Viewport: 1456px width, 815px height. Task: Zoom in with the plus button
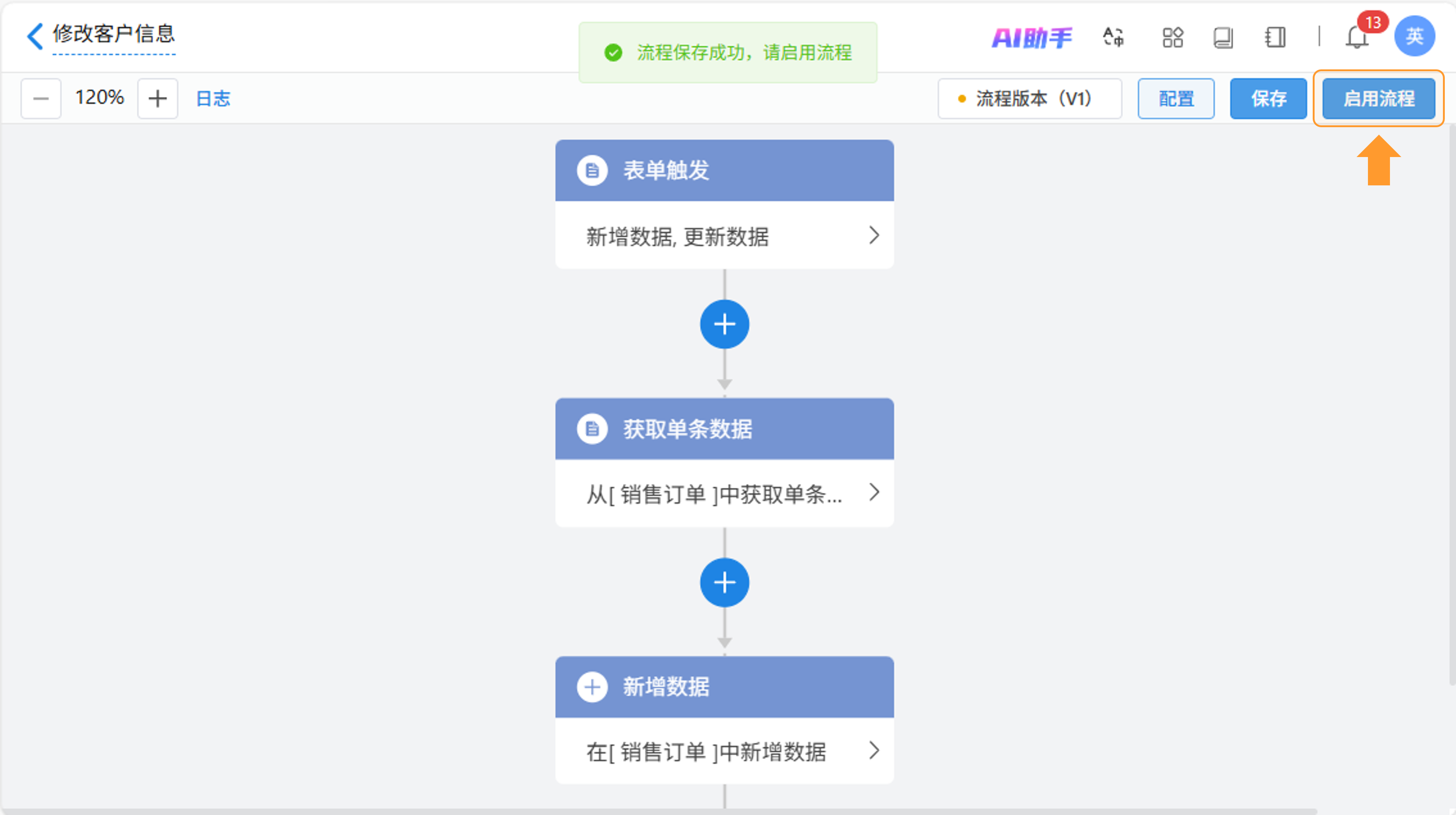pos(157,98)
